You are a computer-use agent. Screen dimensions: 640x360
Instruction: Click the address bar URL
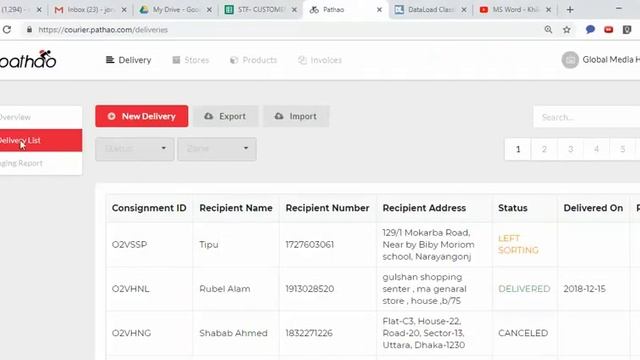(103, 29)
